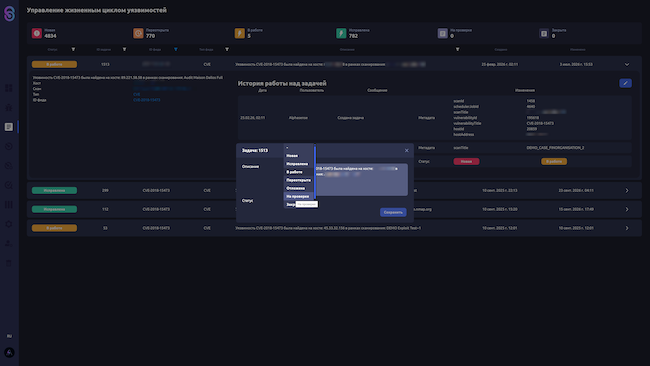Open the clock history icon in sidebar
Screen dimensions: 650x366
coord(9,146)
